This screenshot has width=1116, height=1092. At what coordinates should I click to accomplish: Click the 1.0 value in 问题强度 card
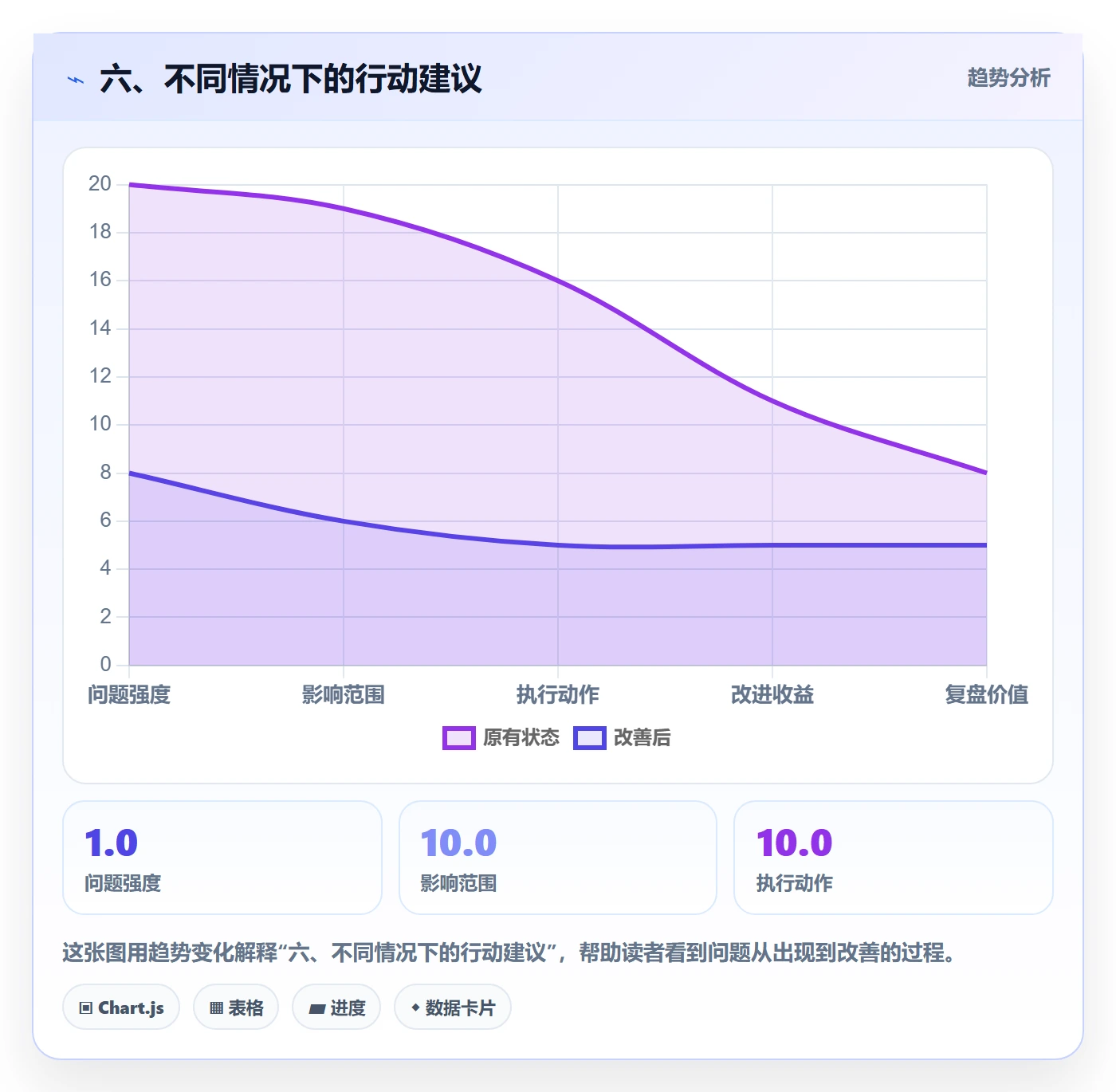[112, 843]
